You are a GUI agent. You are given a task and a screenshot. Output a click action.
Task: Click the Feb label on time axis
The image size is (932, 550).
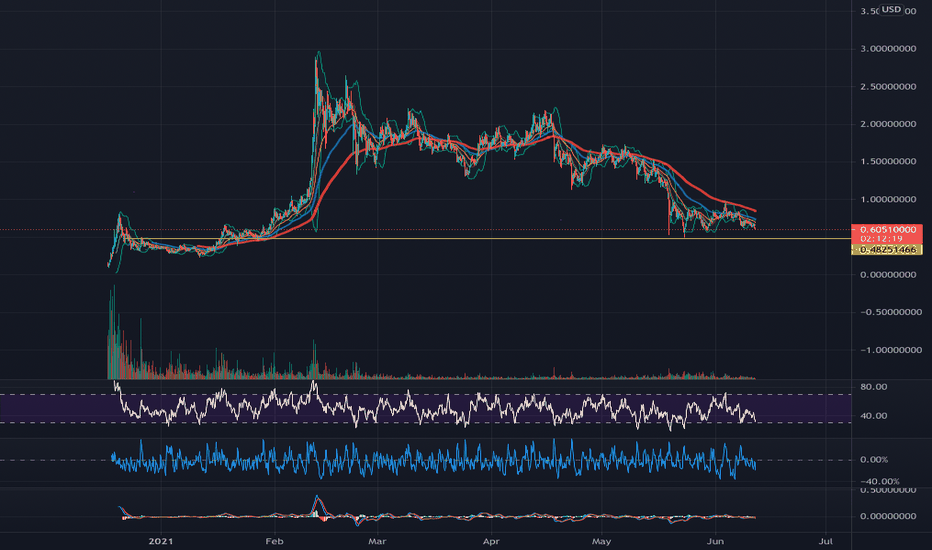(x=274, y=541)
